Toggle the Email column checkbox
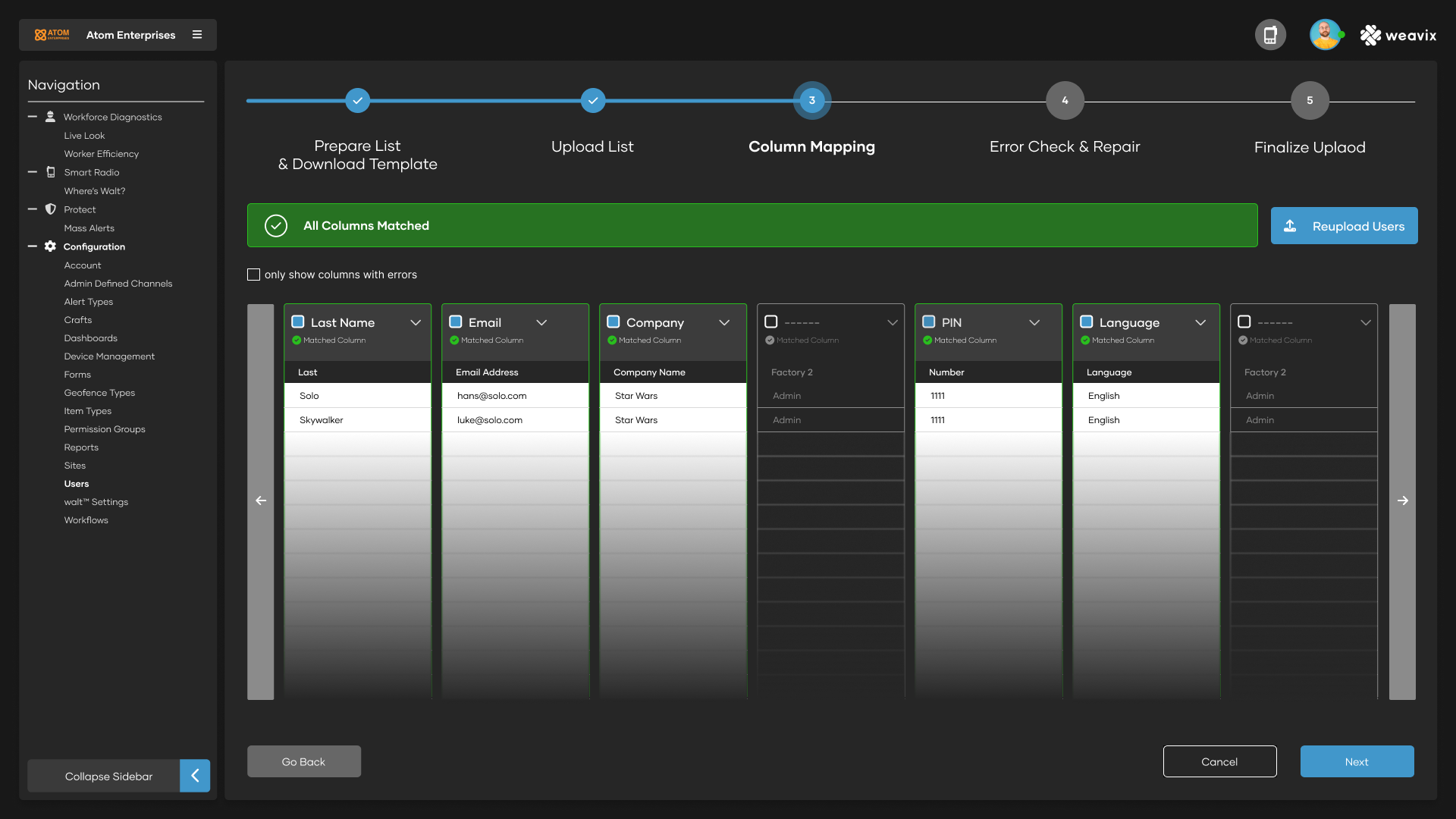The width and height of the screenshot is (1456, 819). coord(456,322)
